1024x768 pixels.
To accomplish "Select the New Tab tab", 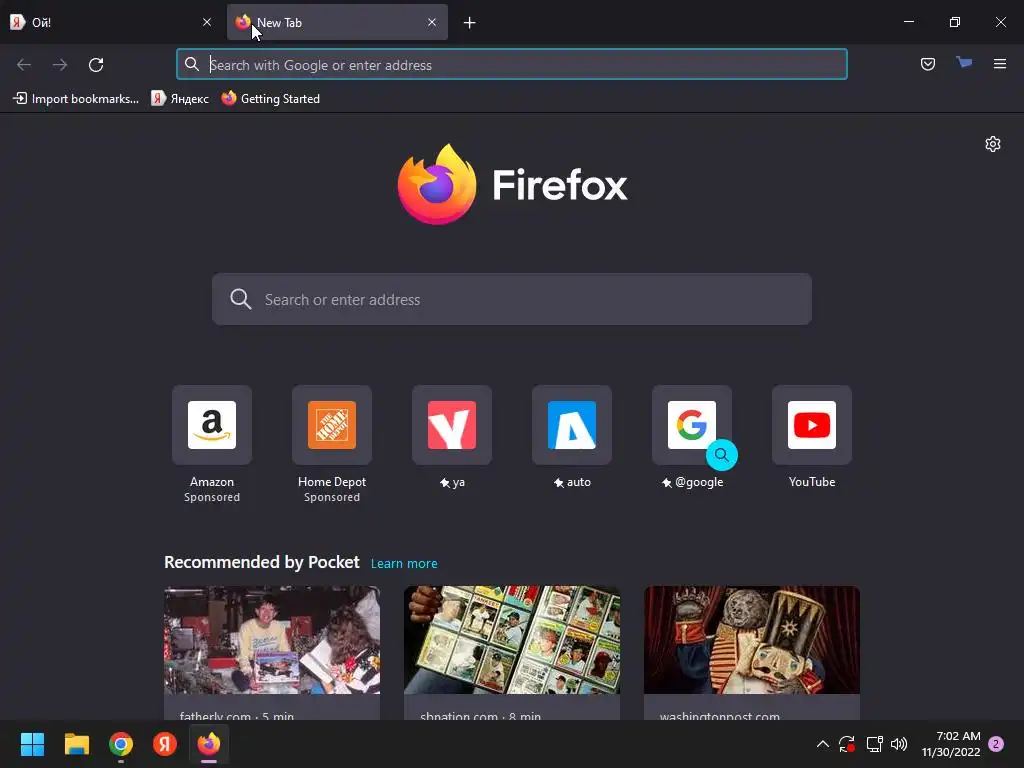I will tap(337, 22).
